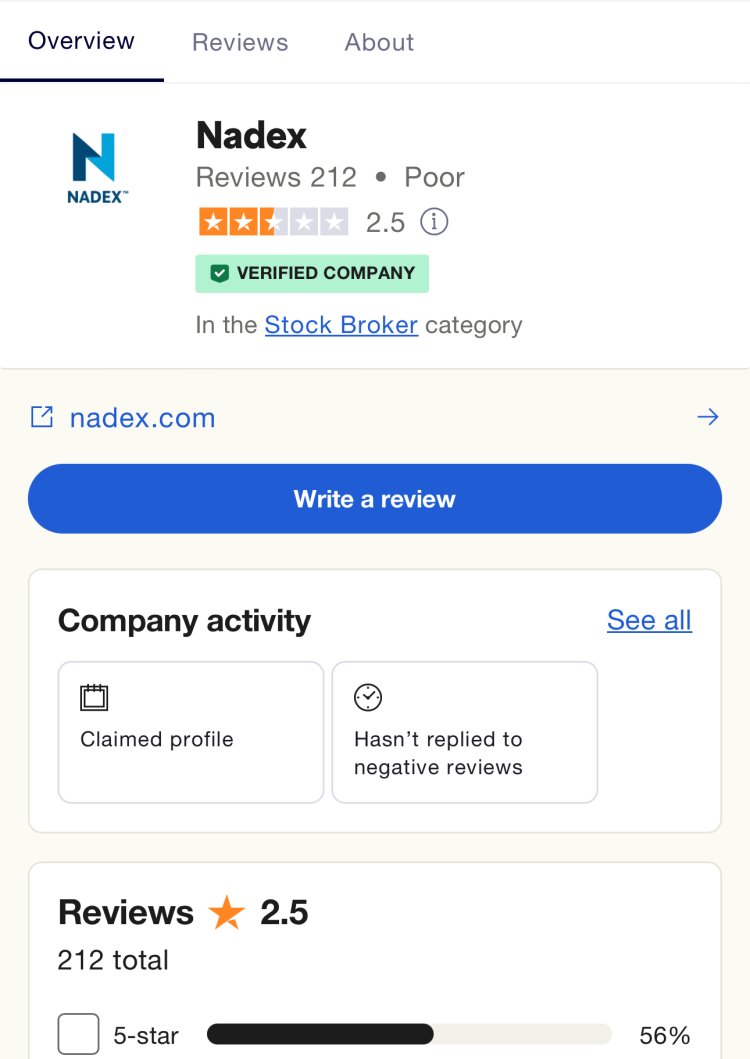Viewport: 750px width, 1059px height.
Task: Click the right arrow next to nadex.com
Action: point(707,417)
